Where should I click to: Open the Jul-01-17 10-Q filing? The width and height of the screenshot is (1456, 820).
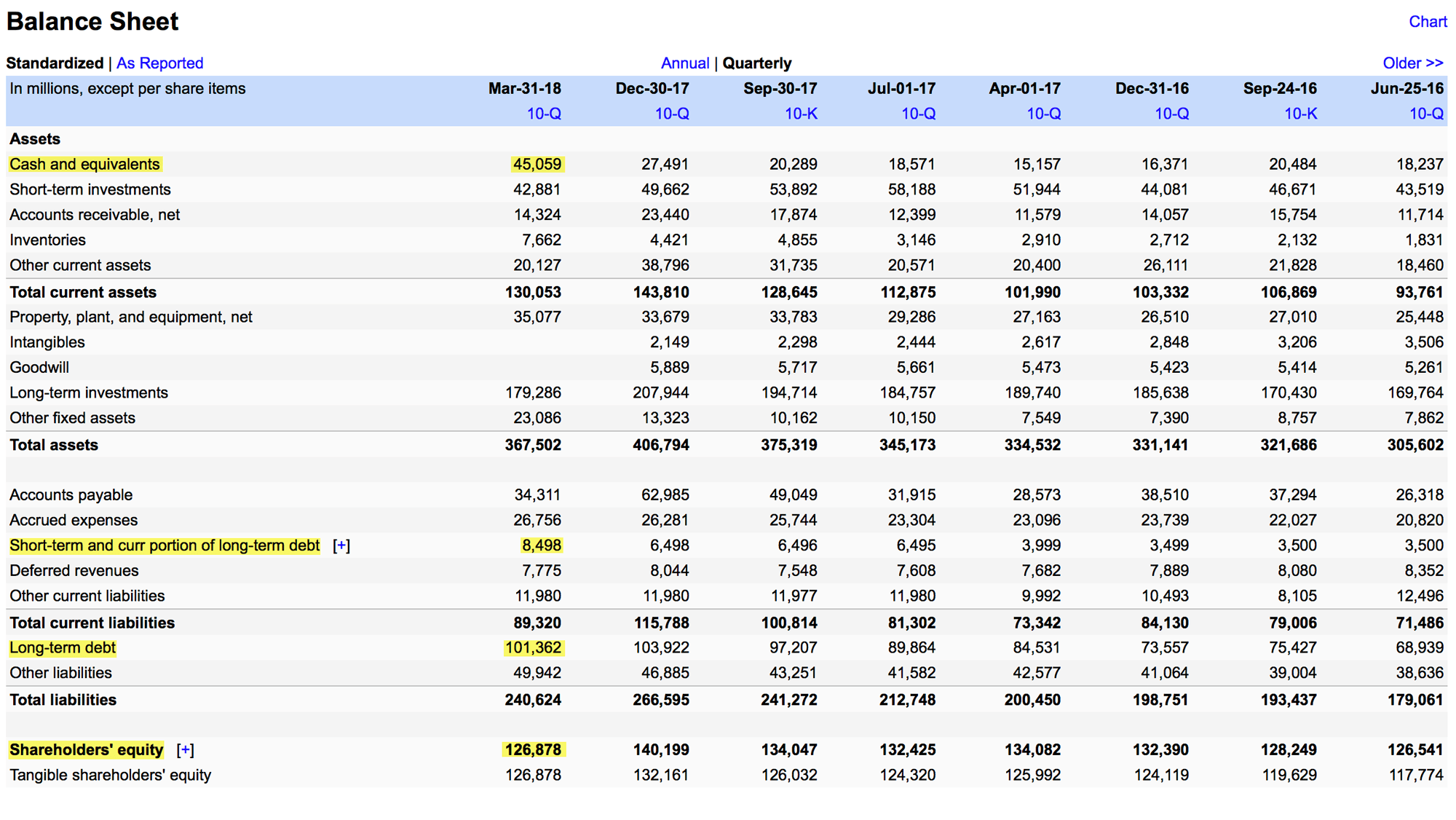(919, 114)
